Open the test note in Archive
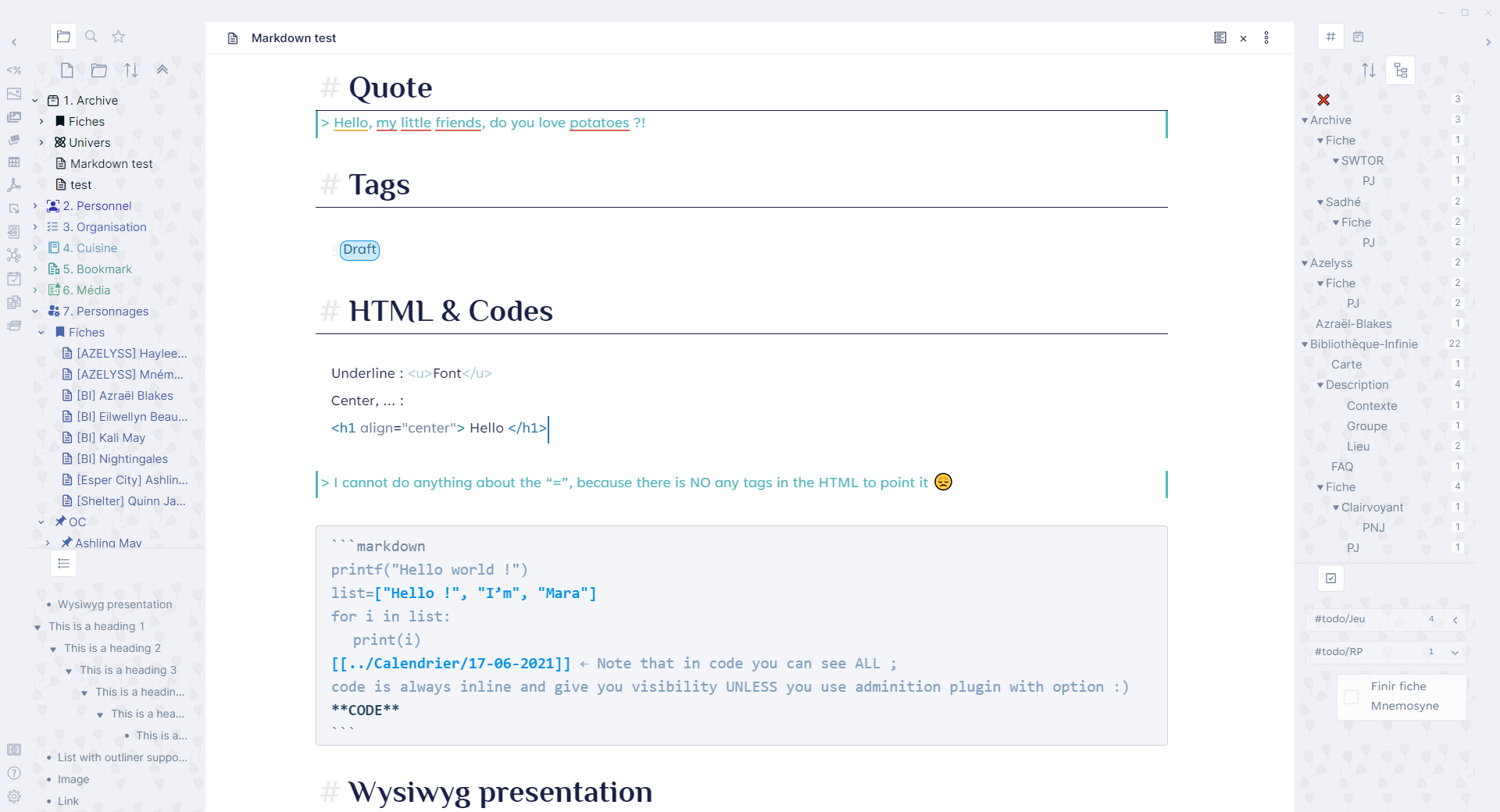The image size is (1500, 812). (x=81, y=185)
